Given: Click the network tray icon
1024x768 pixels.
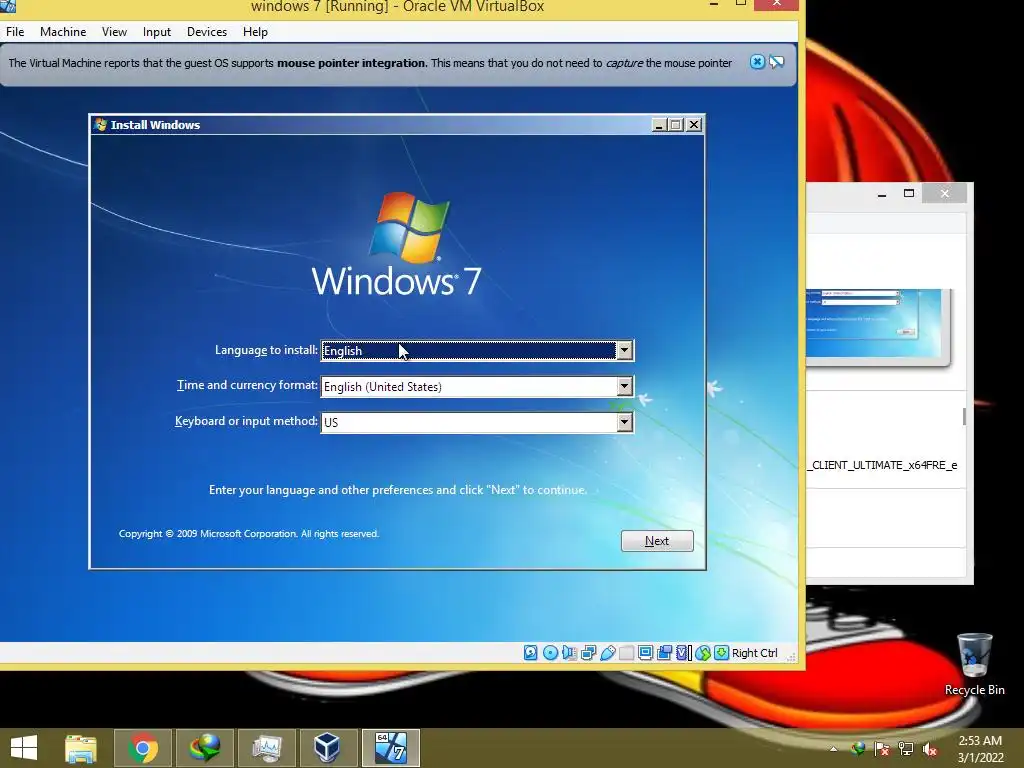Looking at the screenshot, I should [906, 749].
